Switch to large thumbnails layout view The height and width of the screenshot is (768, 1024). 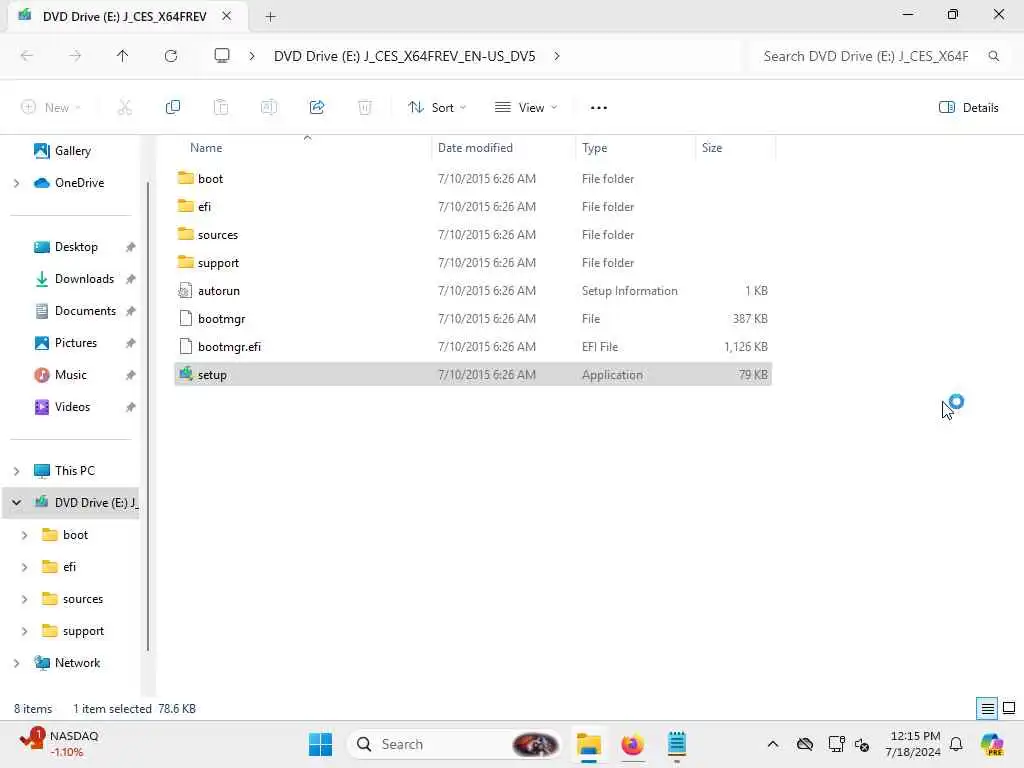click(1009, 709)
